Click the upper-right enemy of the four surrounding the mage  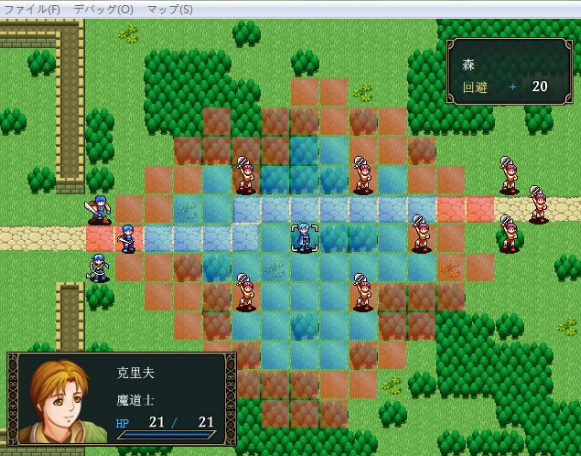(x=362, y=176)
